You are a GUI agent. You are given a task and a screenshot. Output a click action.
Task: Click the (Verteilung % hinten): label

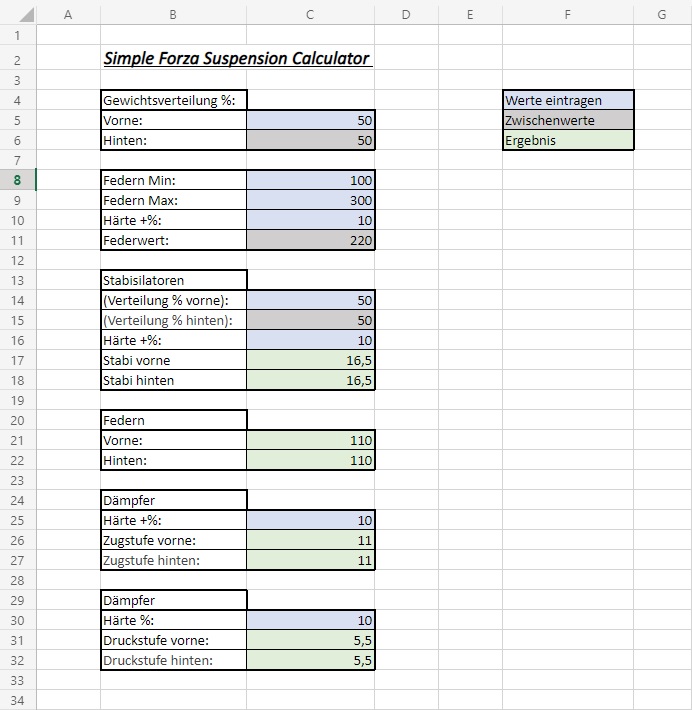point(168,320)
